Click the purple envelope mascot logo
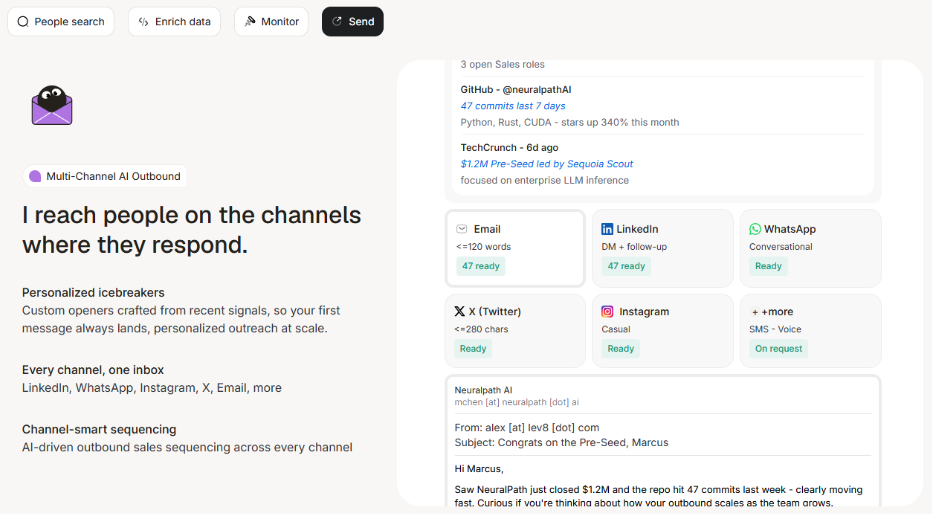This screenshot has width=932, height=514. (52, 105)
